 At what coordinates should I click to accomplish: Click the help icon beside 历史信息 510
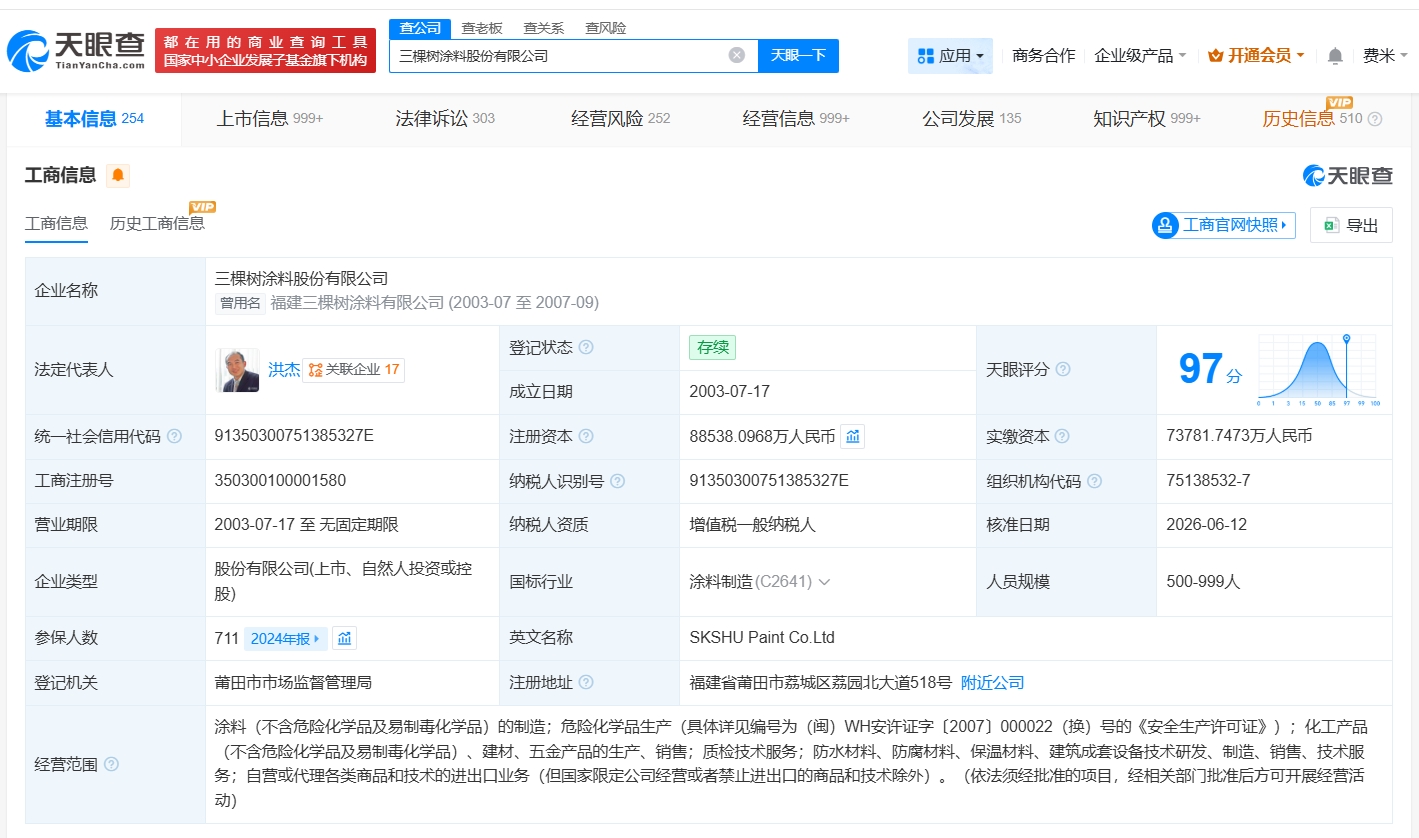coord(1375,119)
